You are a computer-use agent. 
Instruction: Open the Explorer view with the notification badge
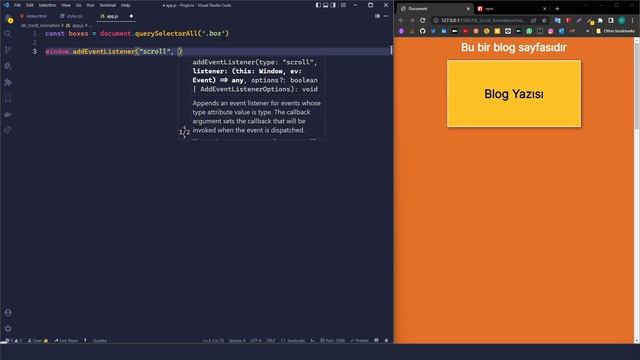click(x=9, y=18)
